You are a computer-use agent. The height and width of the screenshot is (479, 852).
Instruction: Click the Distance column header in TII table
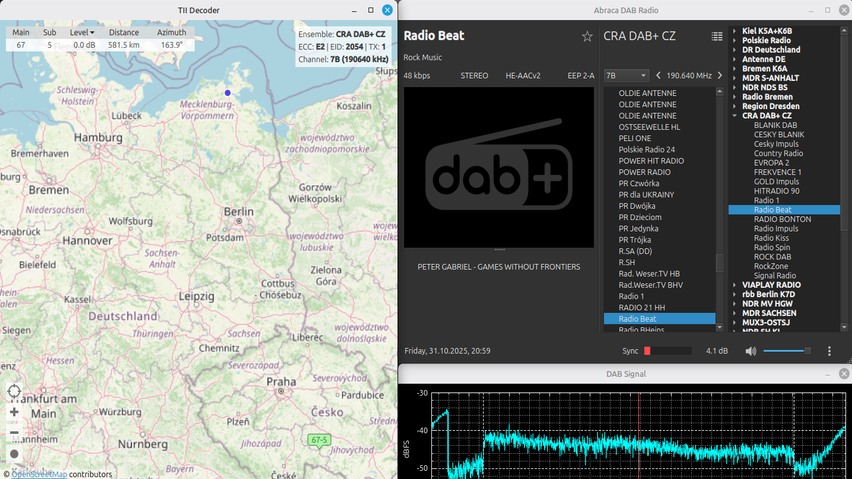124,32
